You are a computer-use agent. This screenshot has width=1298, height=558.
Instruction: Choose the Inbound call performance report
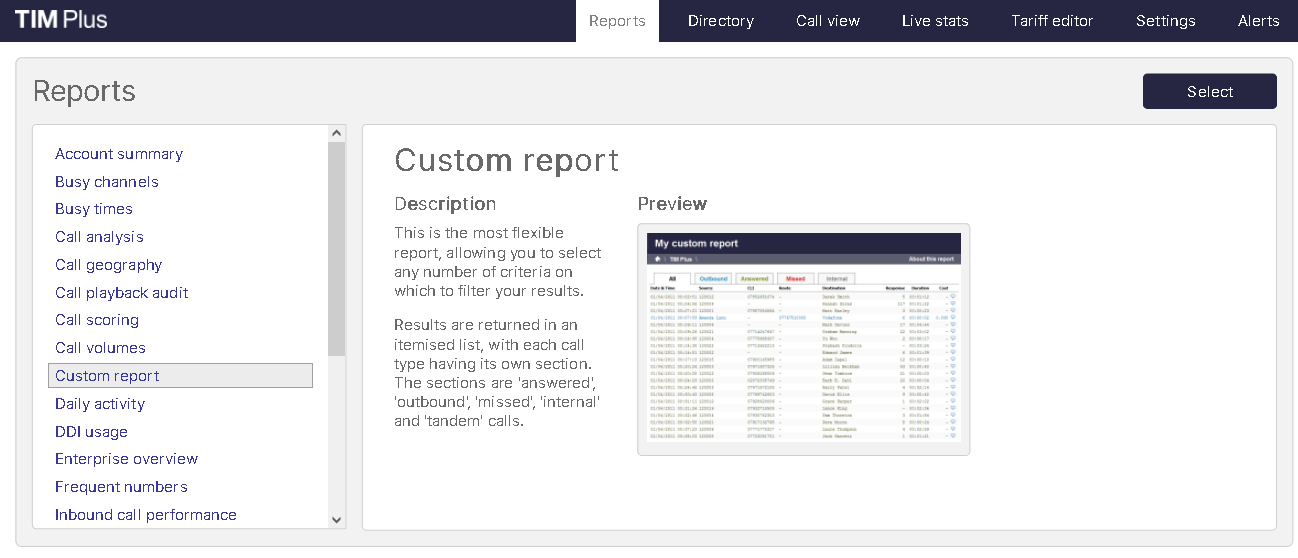point(146,515)
